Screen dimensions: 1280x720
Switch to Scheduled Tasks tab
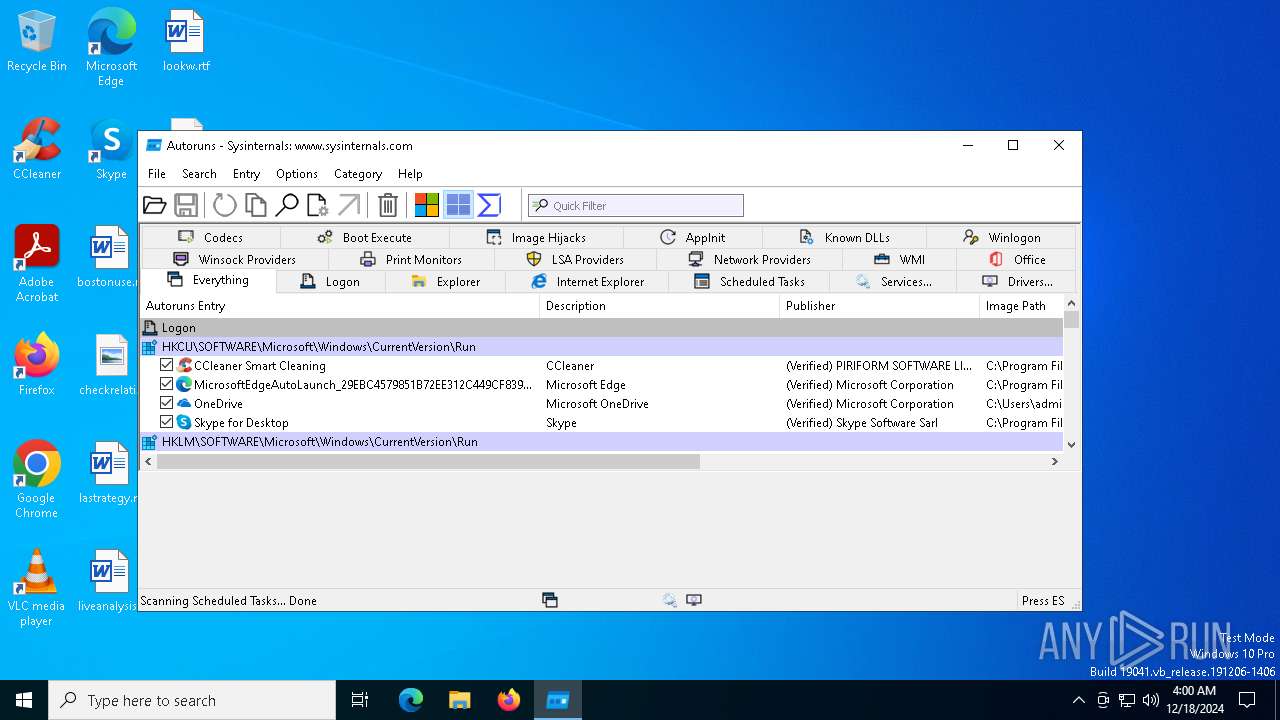coord(749,282)
